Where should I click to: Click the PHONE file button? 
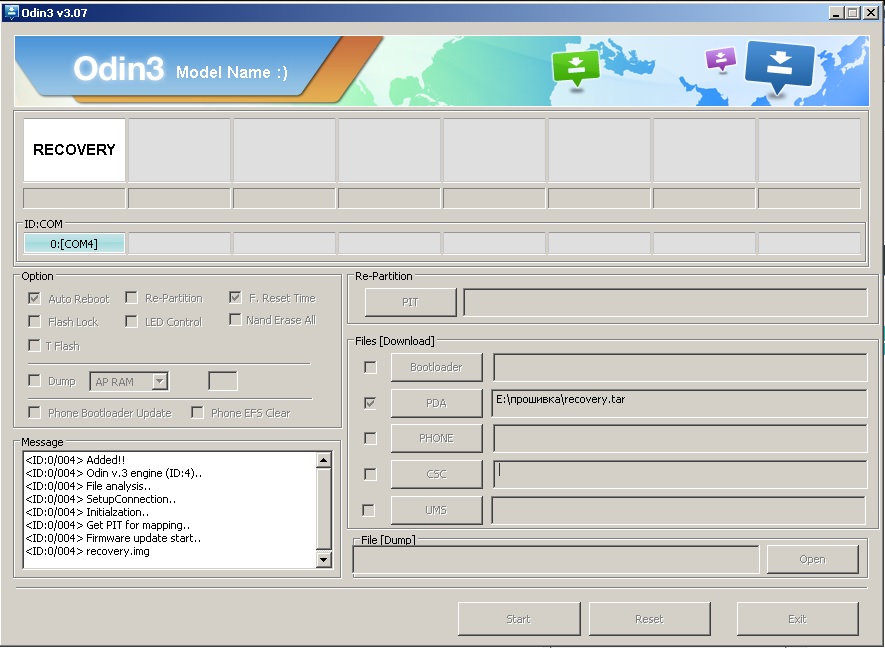[x=436, y=438]
